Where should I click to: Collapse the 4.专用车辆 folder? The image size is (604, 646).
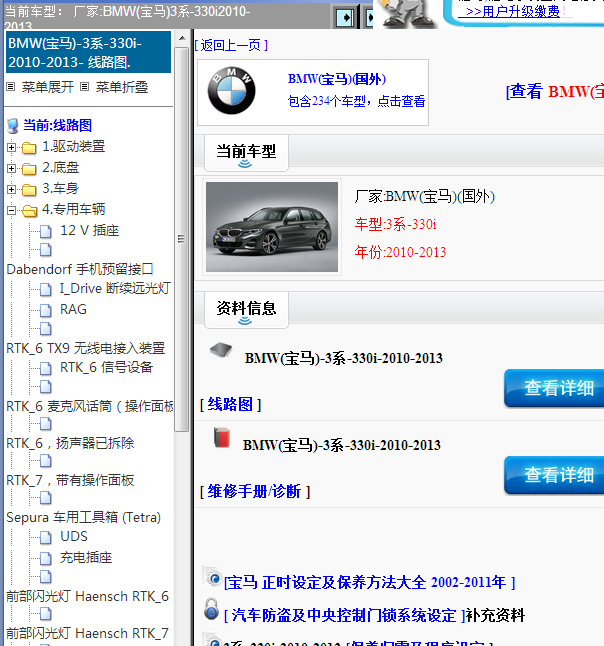click(x=12, y=210)
